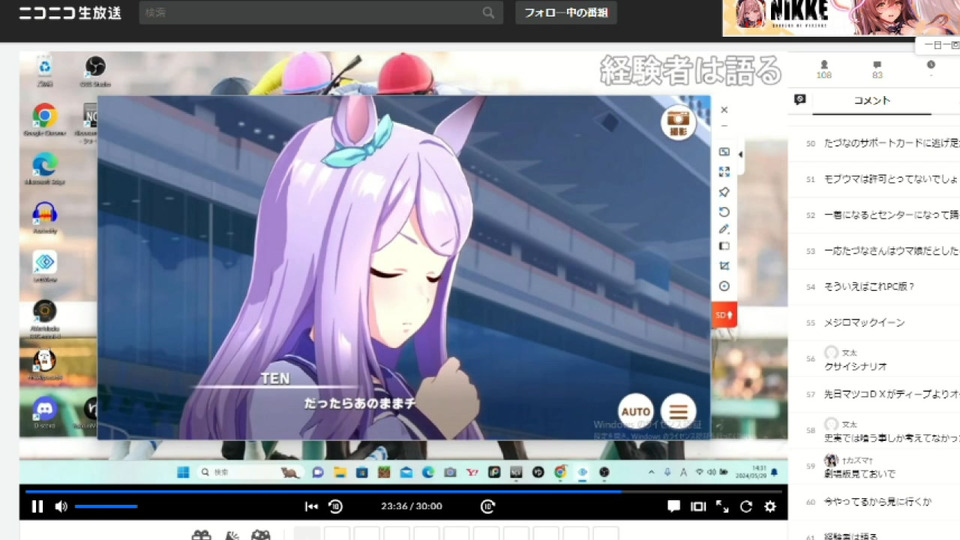The width and height of the screenshot is (960, 540).
Task: Reload the player with circular arrow
Action: click(746, 506)
